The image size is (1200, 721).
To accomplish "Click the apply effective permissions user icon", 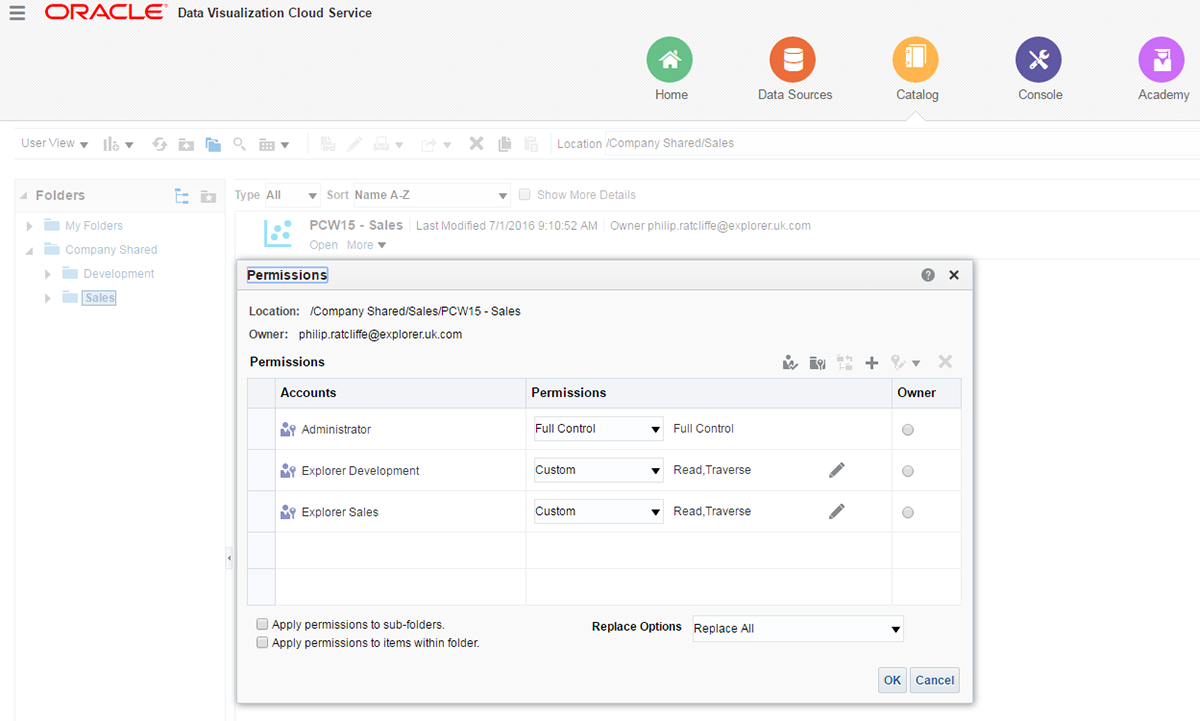I will (x=790, y=363).
